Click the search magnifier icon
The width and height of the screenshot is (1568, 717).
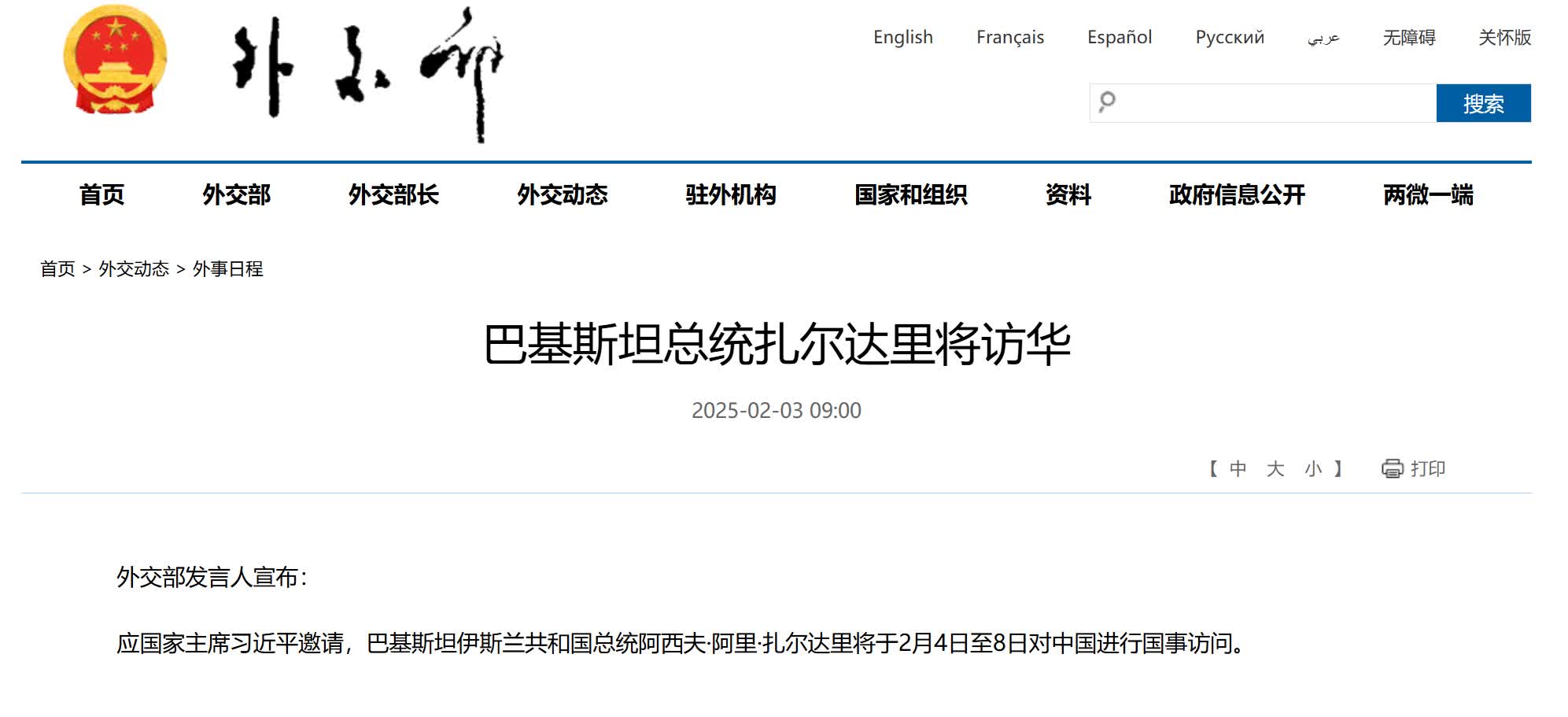point(1107,102)
